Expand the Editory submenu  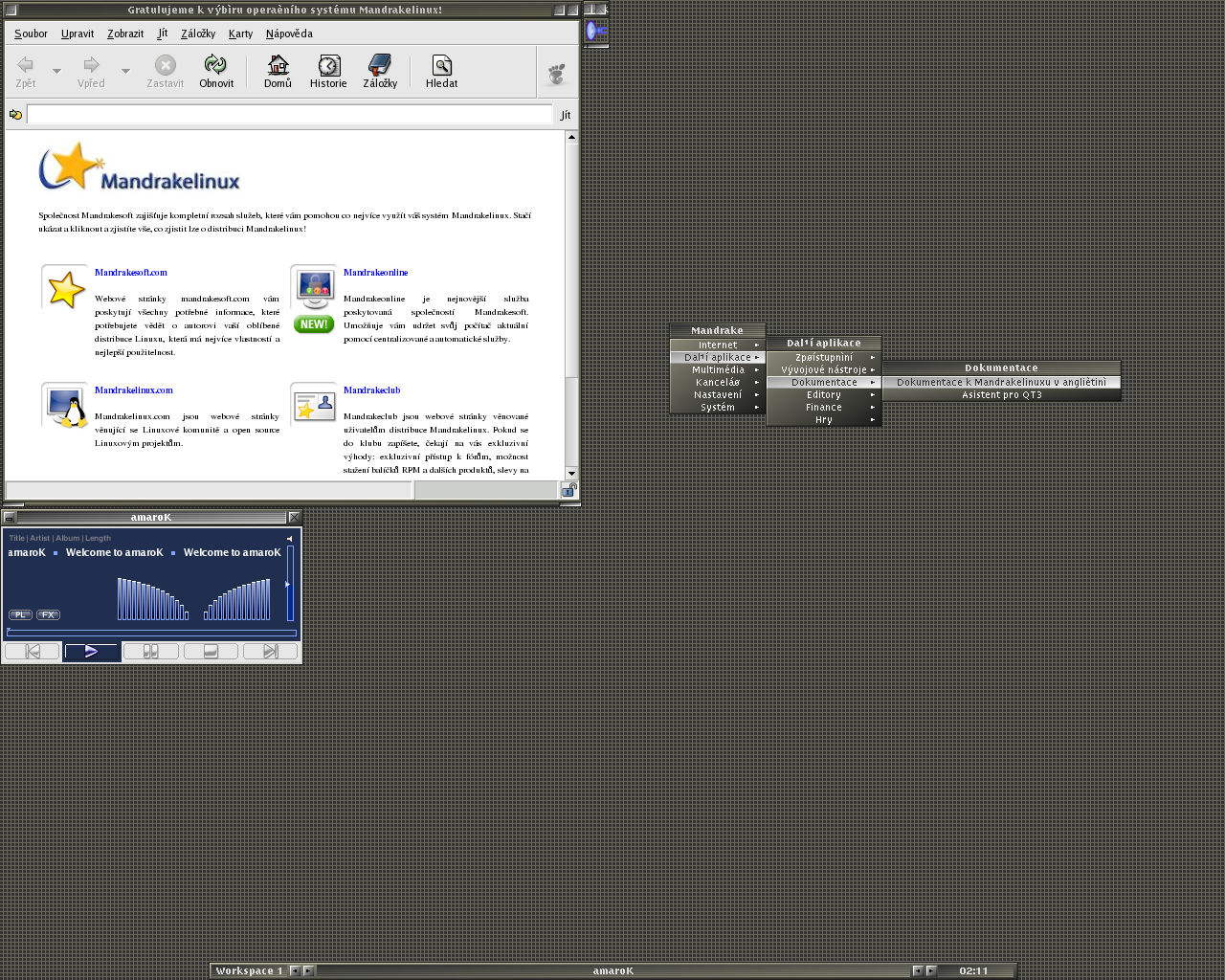[x=824, y=394]
